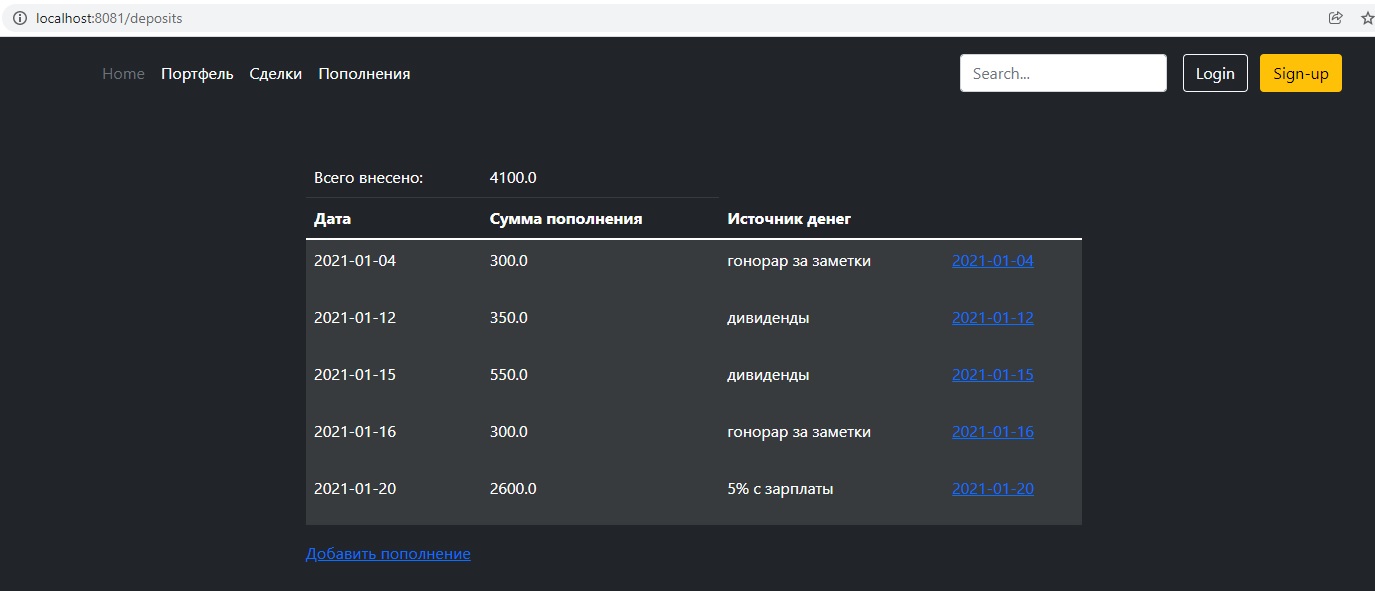Click inside the Search field
Screen dimensions: 1375x591
pos(1062,72)
